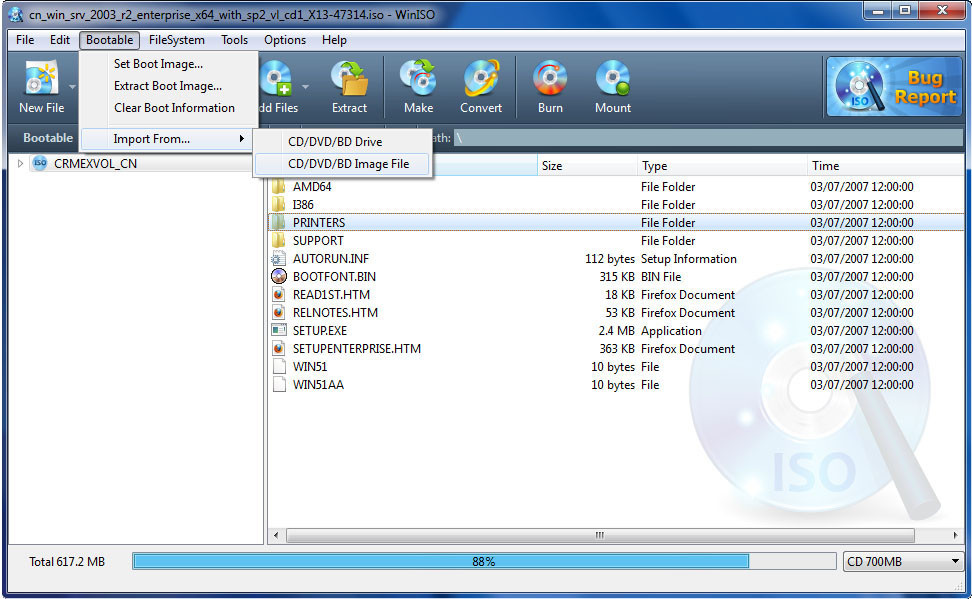Screen dimensions: 972x599
Task: Select the SUPPORT folder
Action: click(x=318, y=241)
